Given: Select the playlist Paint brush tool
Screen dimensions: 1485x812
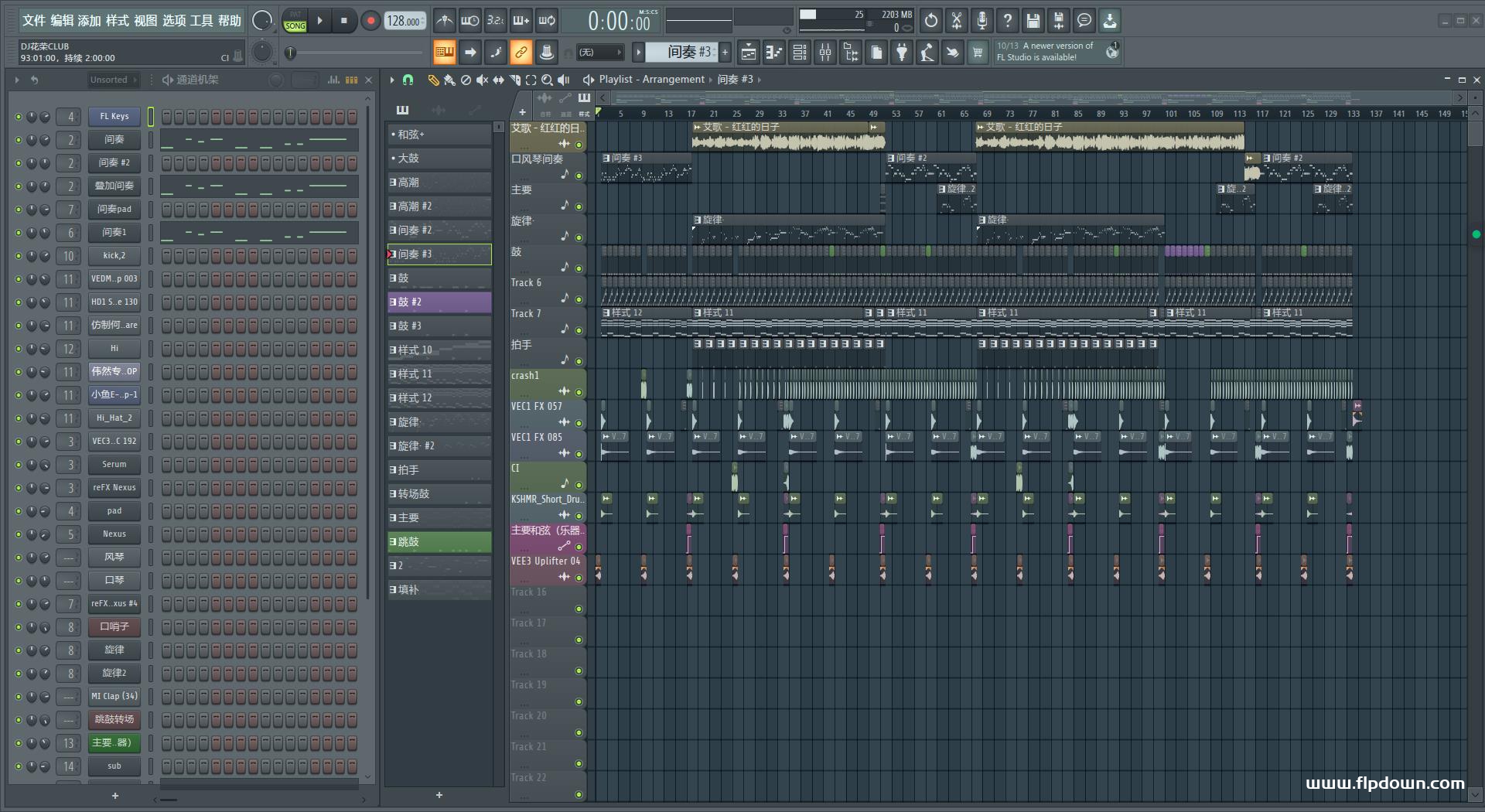Looking at the screenshot, I should pyautogui.click(x=449, y=80).
